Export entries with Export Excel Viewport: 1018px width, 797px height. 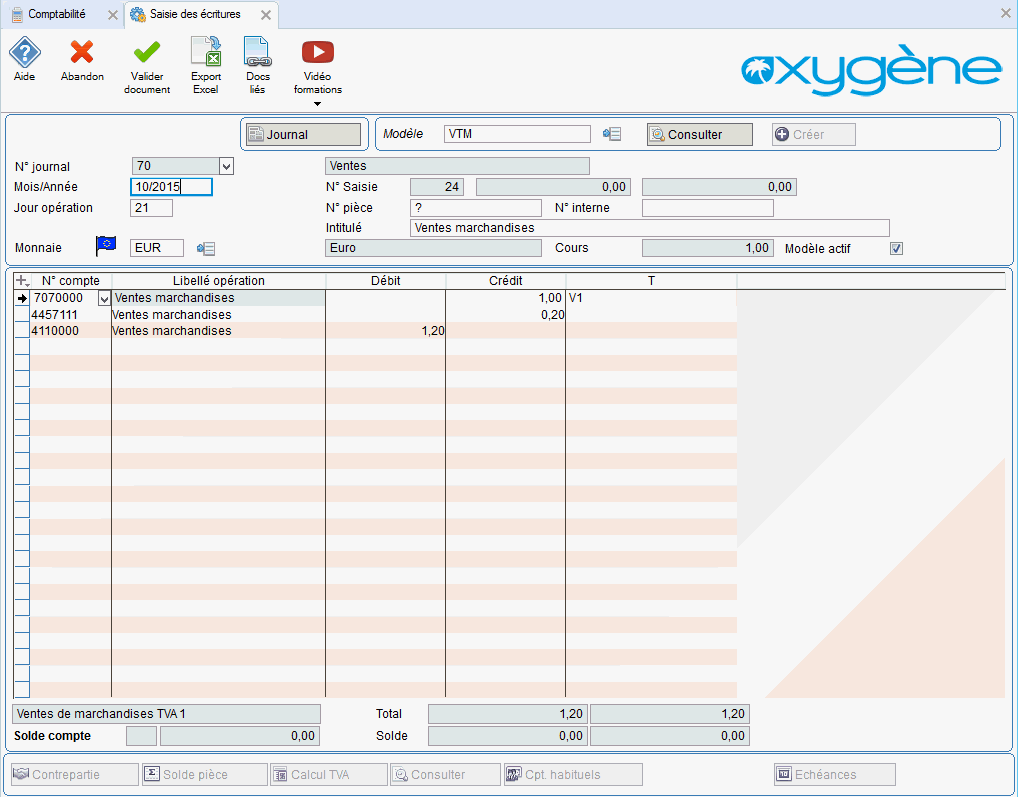click(206, 53)
